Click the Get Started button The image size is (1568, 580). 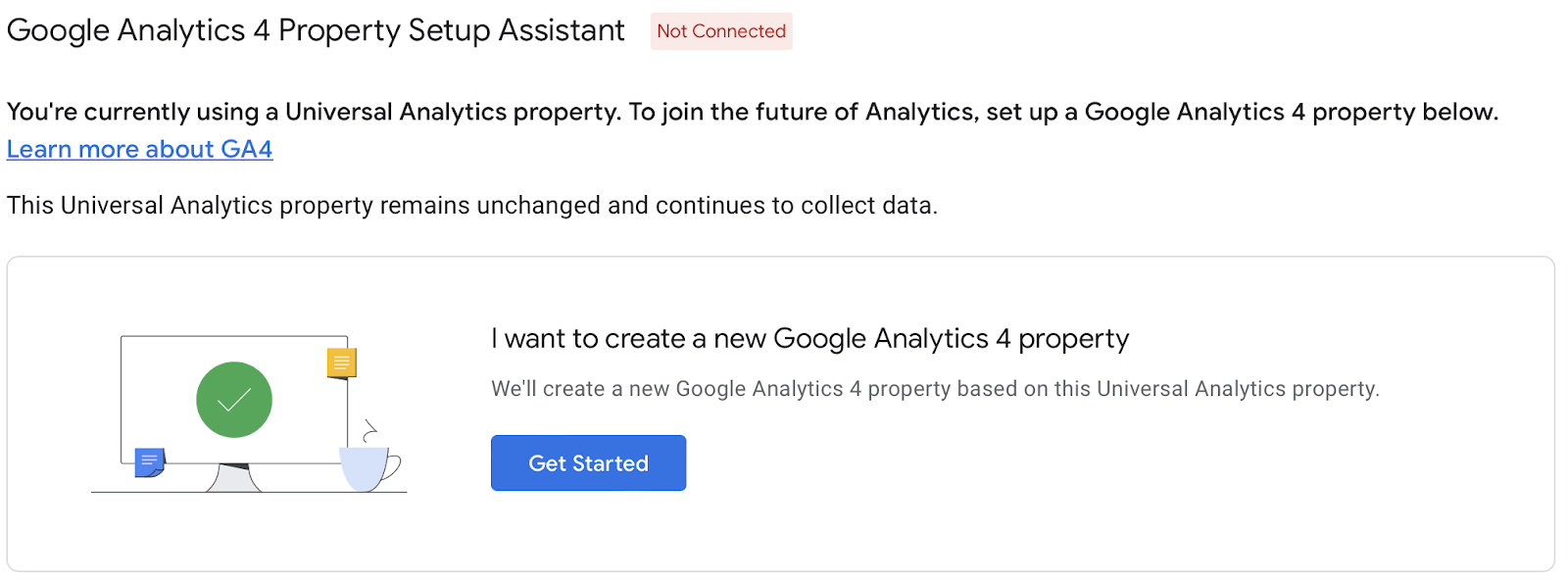click(x=588, y=463)
